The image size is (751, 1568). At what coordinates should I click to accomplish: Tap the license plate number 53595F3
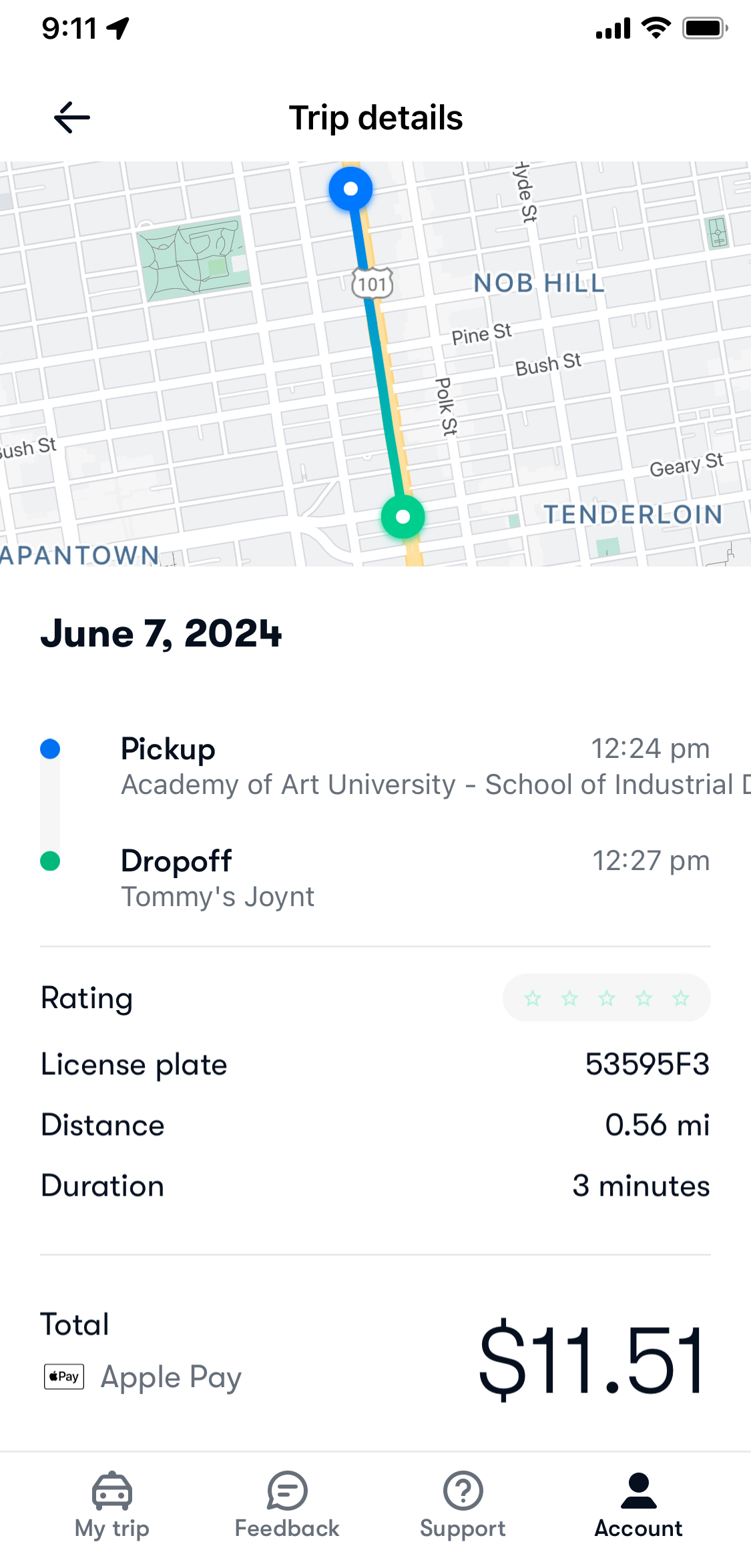click(x=647, y=1064)
